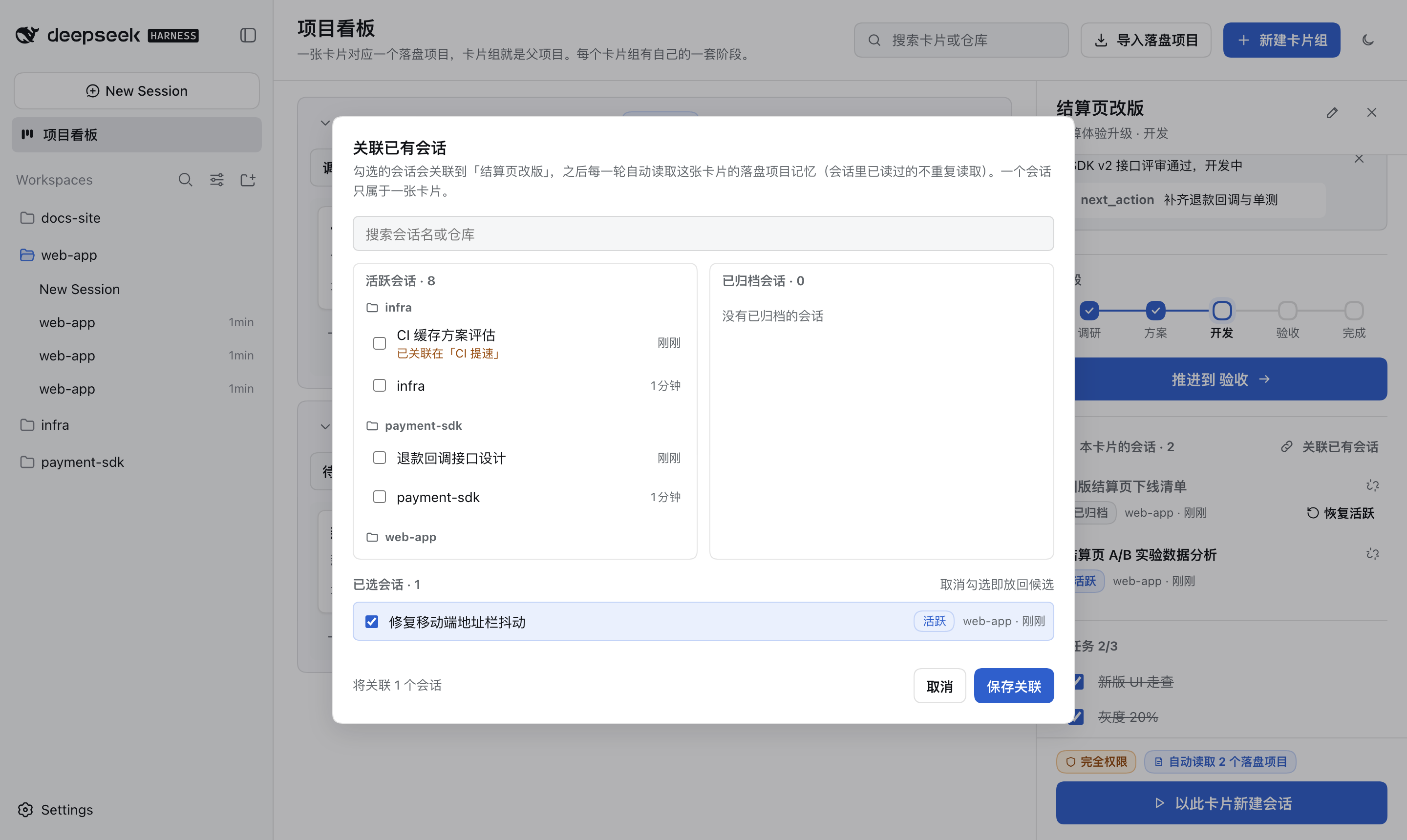
Task: Add a new workspace folder icon
Action: tap(248, 180)
